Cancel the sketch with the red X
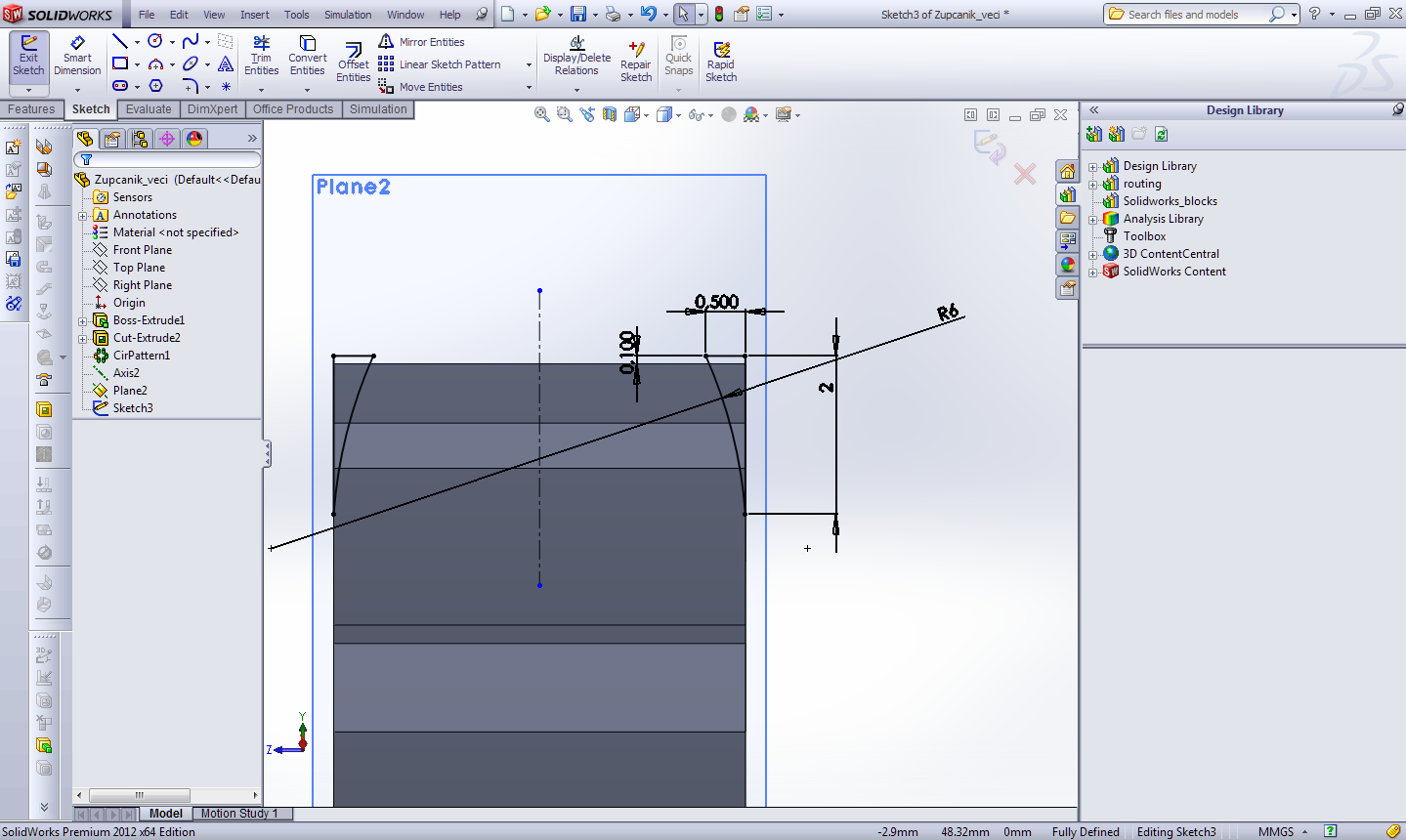 click(1025, 175)
